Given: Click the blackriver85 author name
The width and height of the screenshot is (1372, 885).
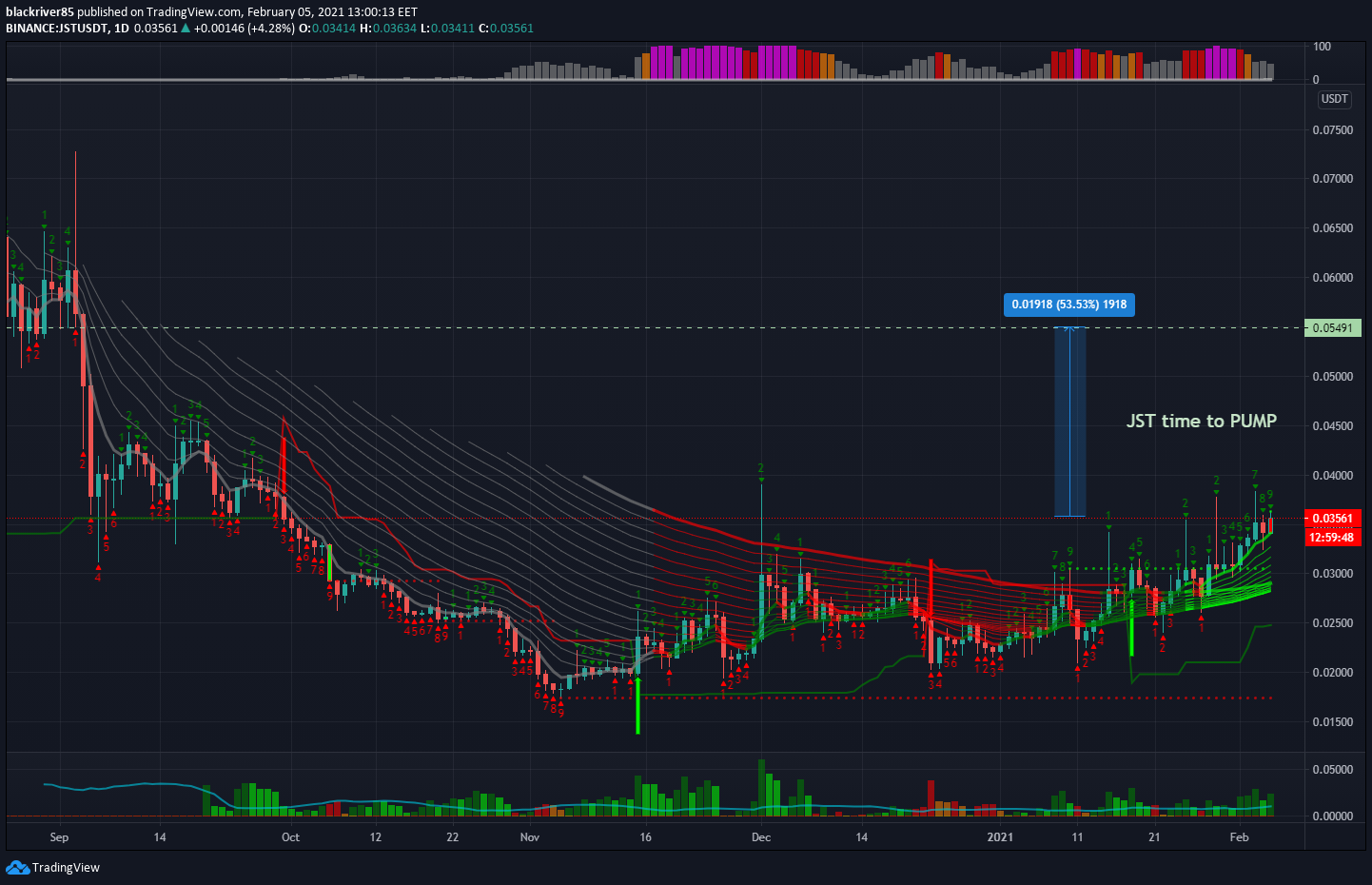Looking at the screenshot, I should 39,12.
